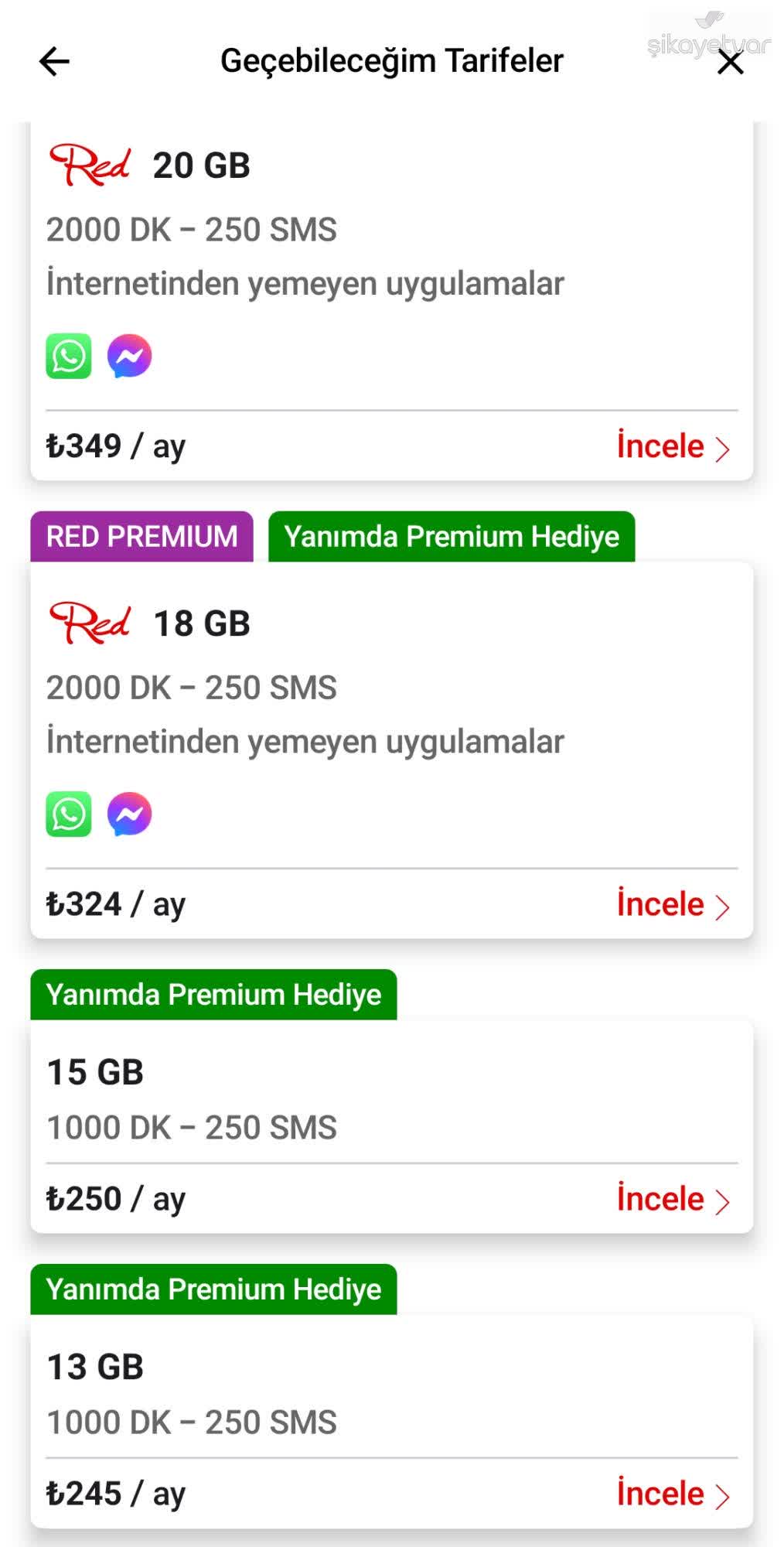The height and width of the screenshot is (1547, 784).
Task: Tap WhatsApp icon in the 18 GB plan
Action: [69, 814]
